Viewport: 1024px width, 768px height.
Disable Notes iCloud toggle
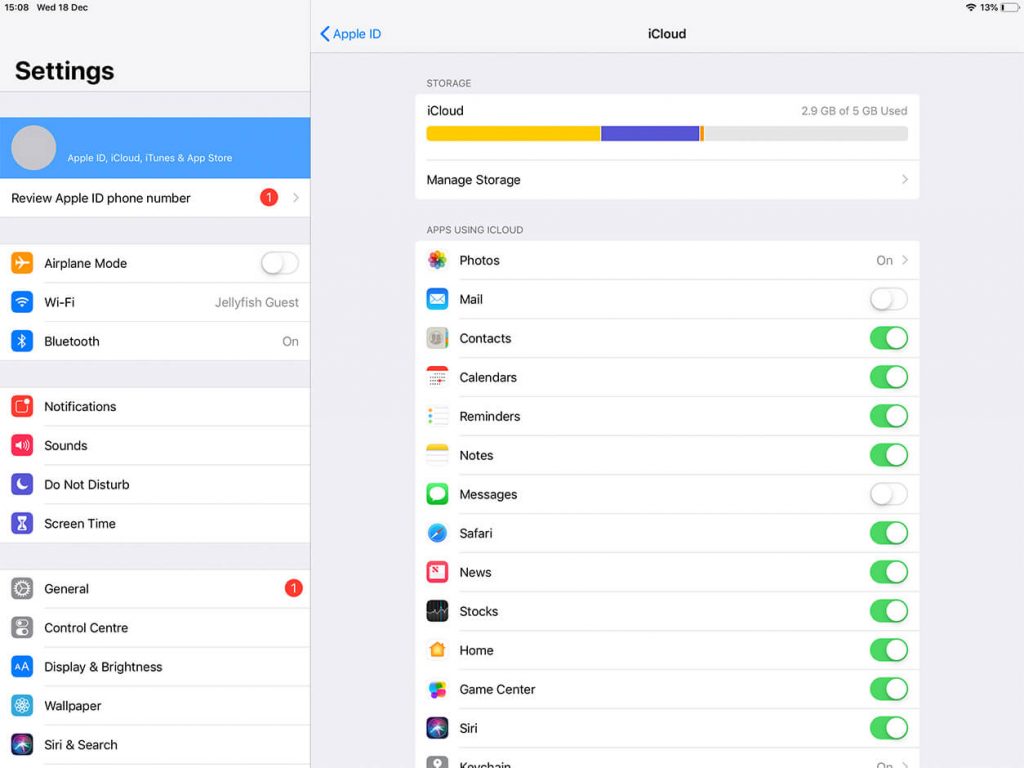click(x=889, y=455)
